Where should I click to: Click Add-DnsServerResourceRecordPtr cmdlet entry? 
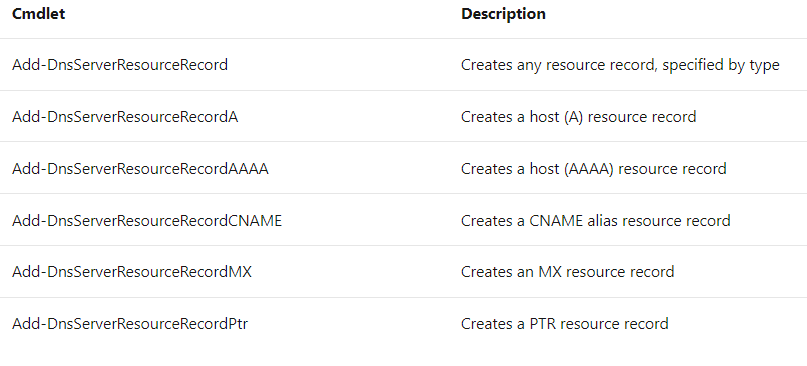(130, 324)
